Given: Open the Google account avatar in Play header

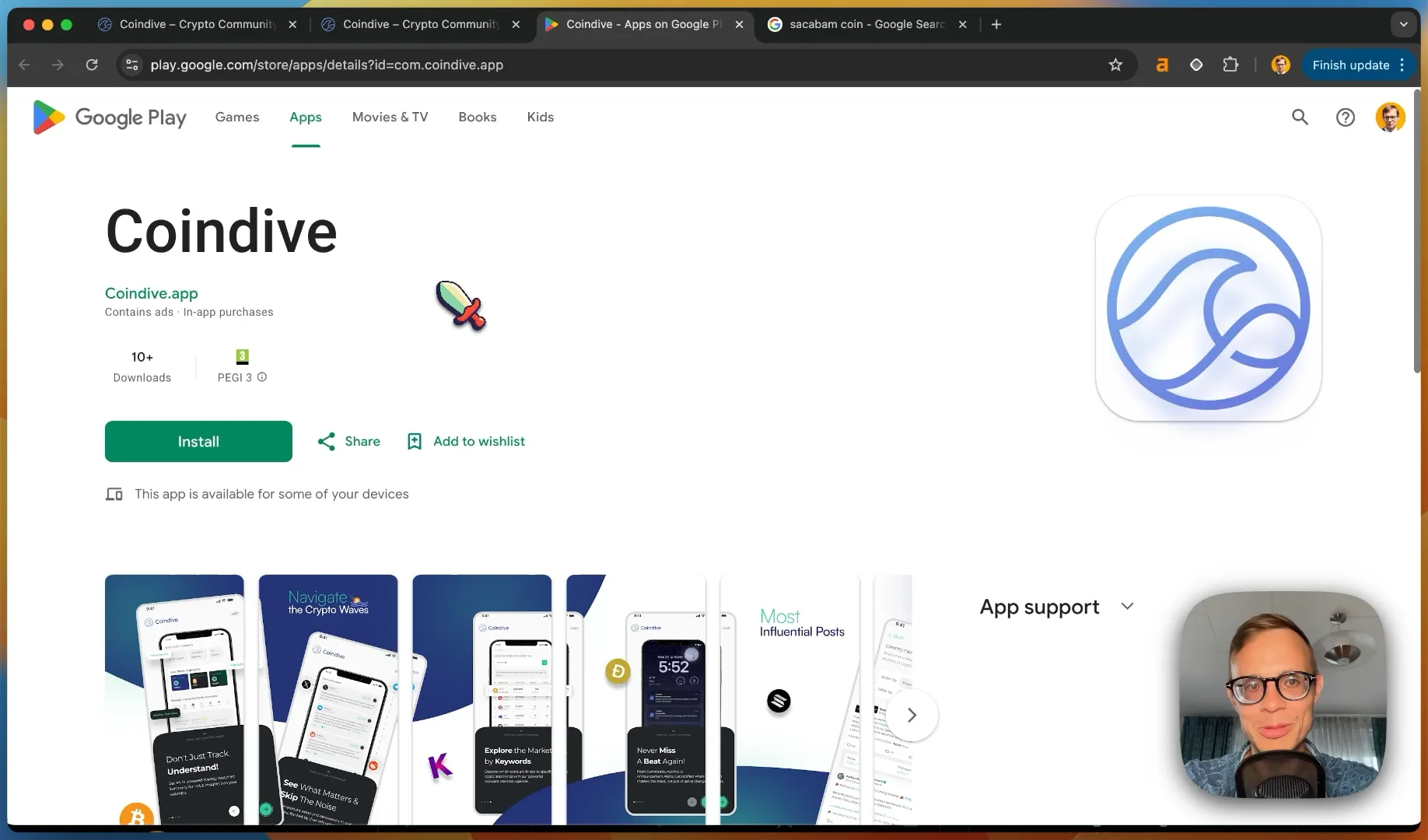Looking at the screenshot, I should tap(1390, 117).
